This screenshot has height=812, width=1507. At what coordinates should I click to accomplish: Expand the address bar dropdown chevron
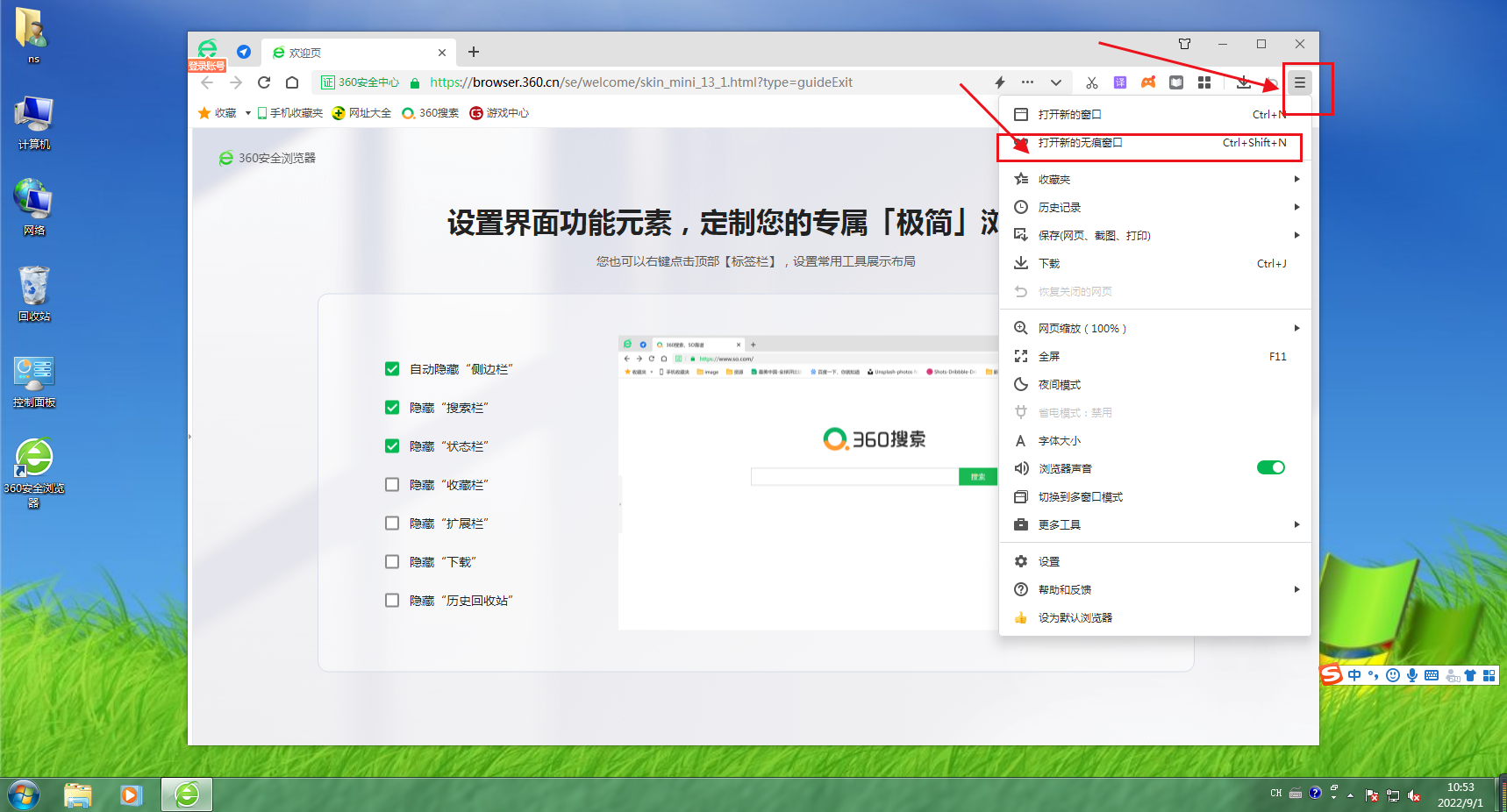point(1056,82)
